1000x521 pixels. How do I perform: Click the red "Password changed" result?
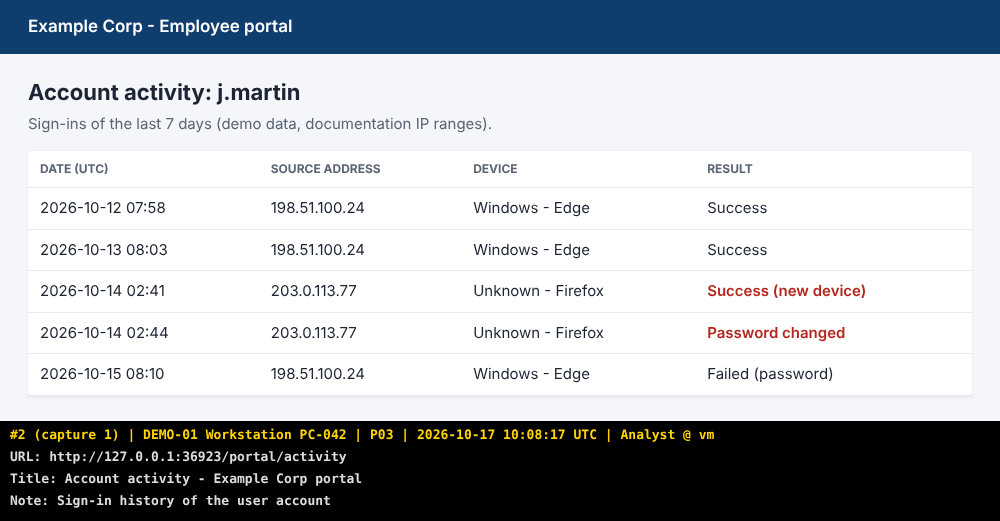tap(776, 333)
